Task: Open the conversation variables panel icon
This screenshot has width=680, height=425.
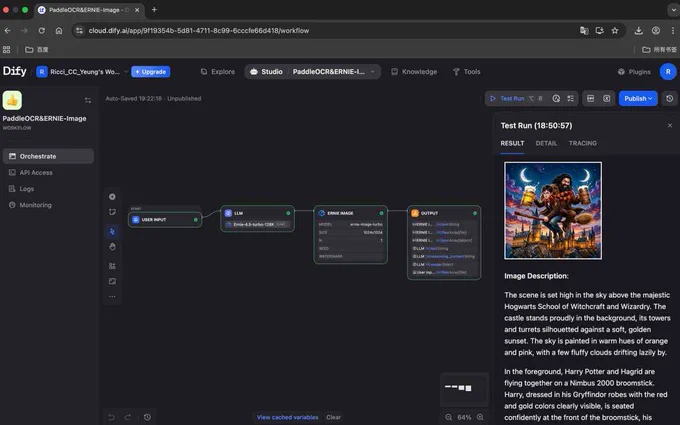Action: (607, 98)
